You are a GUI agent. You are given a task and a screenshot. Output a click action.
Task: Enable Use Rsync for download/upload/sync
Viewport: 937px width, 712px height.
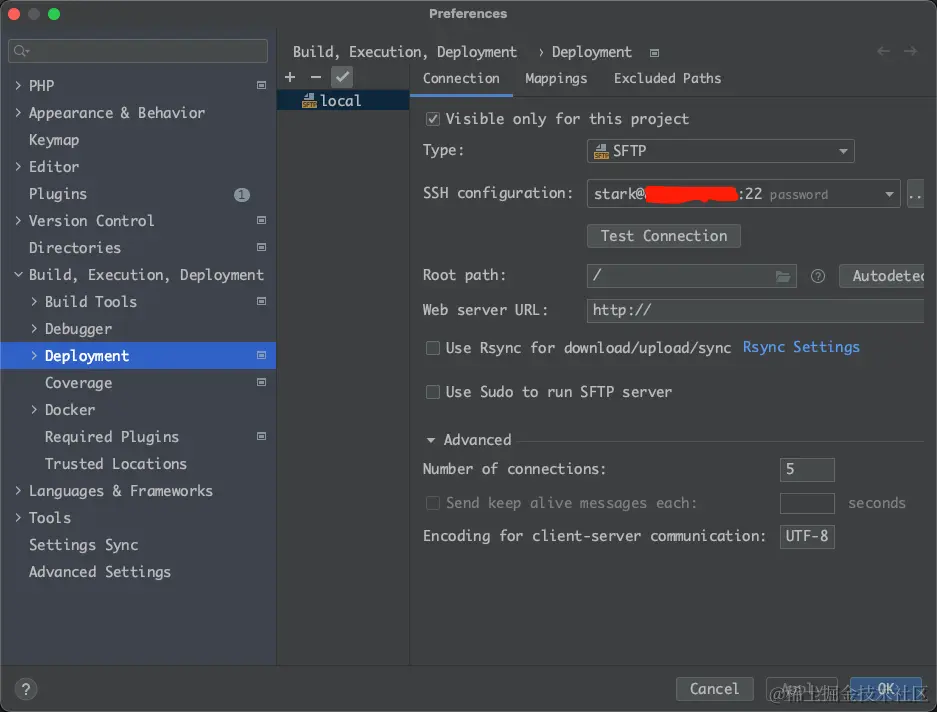coord(433,348)
